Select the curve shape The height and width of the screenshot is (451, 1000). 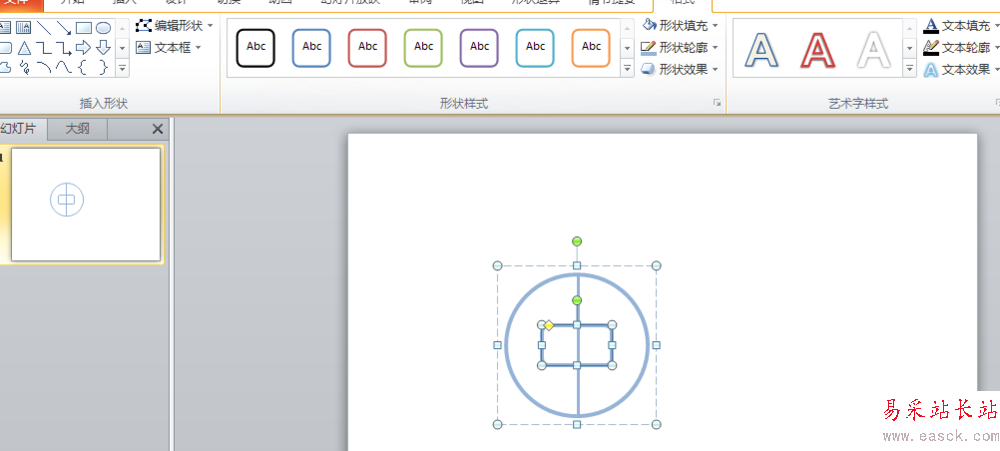(64, 67)
